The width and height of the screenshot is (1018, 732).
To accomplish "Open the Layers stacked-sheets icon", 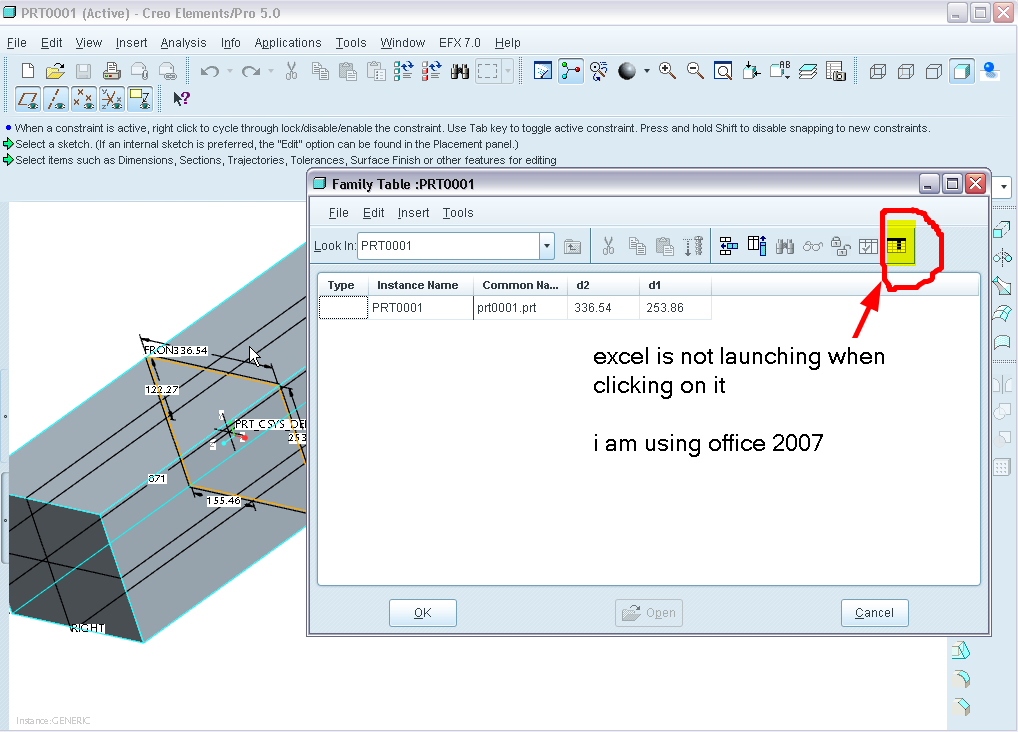I will point(808,71).
